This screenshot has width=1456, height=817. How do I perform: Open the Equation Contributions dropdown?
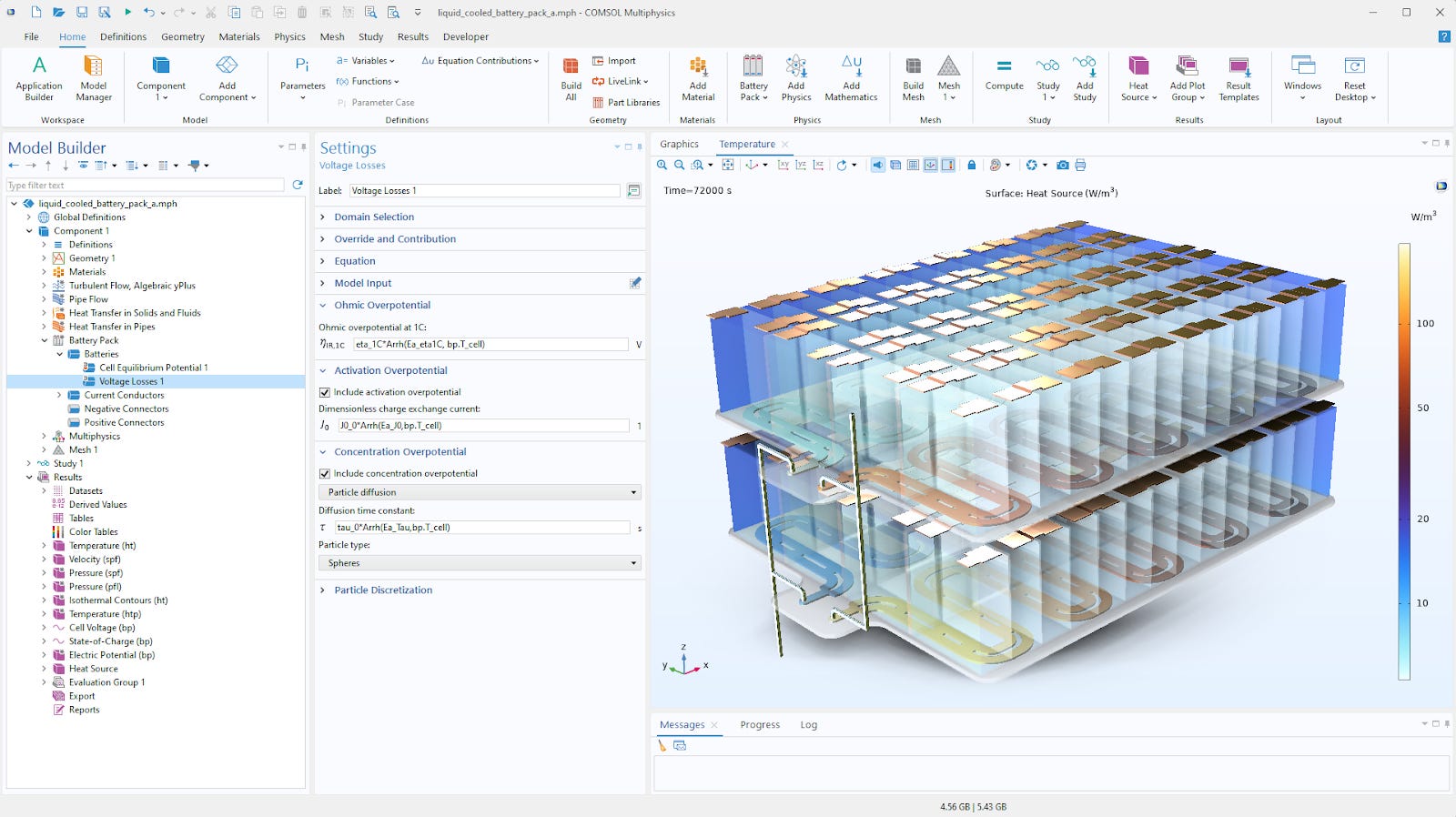pos(480,61)
